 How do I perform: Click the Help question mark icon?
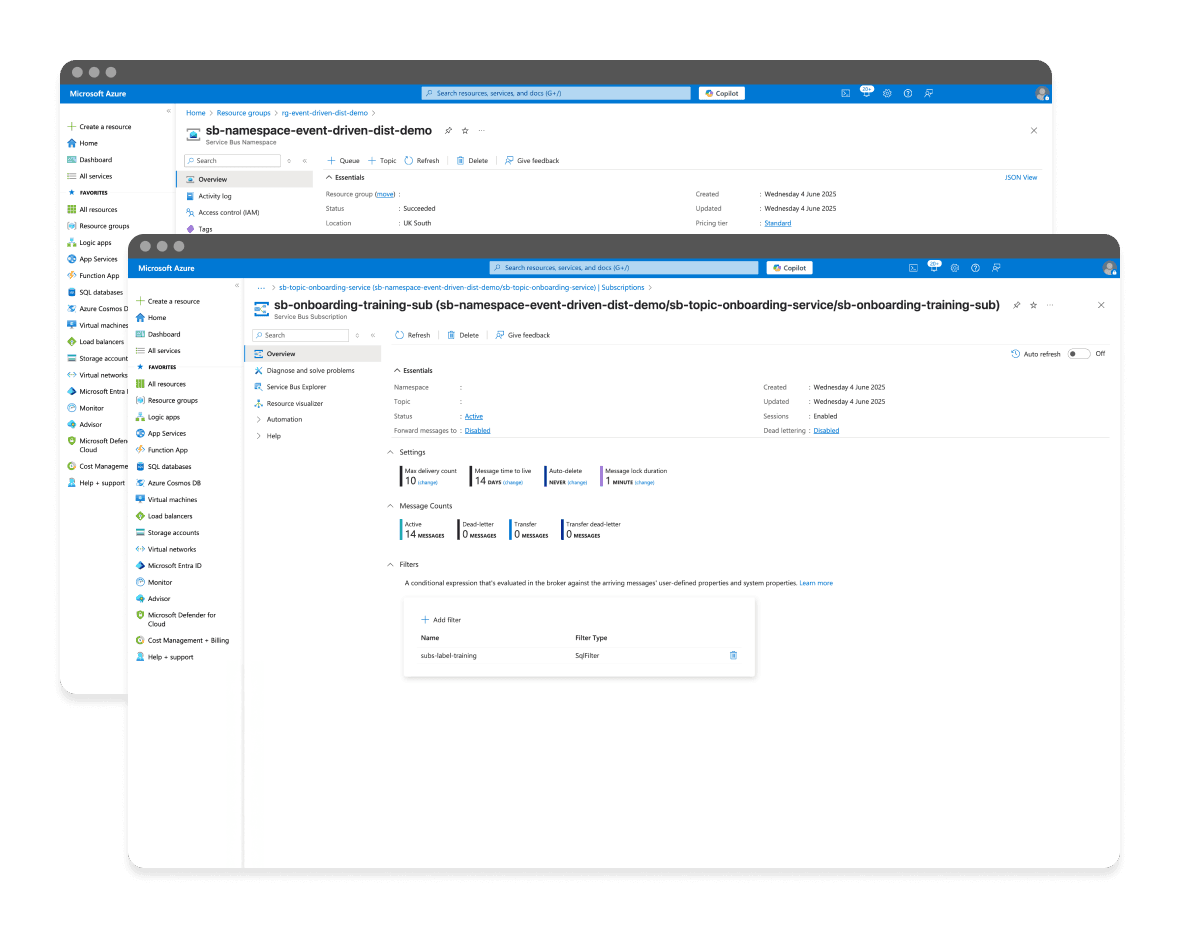click(976, 268)
